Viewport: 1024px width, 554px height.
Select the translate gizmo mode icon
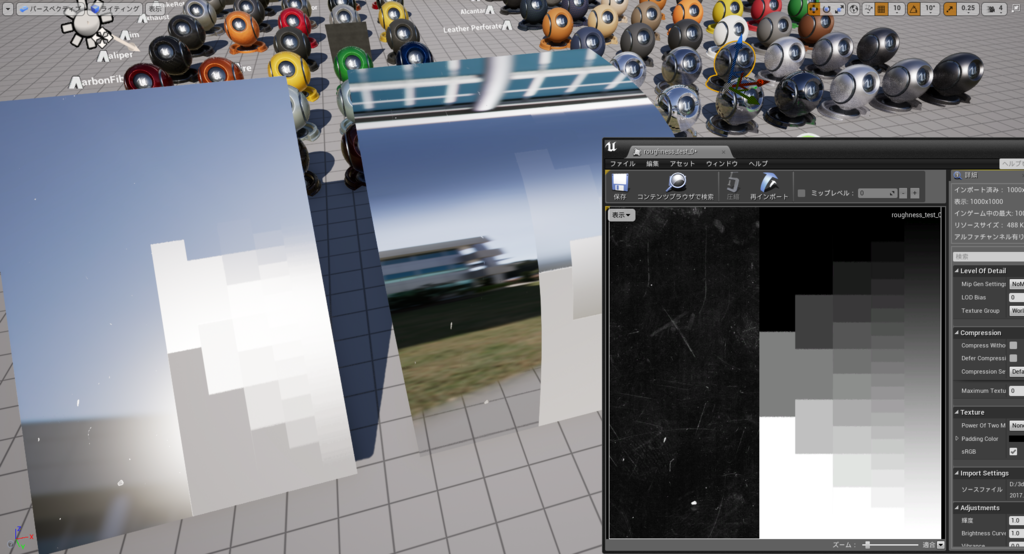tap(814, 9)
